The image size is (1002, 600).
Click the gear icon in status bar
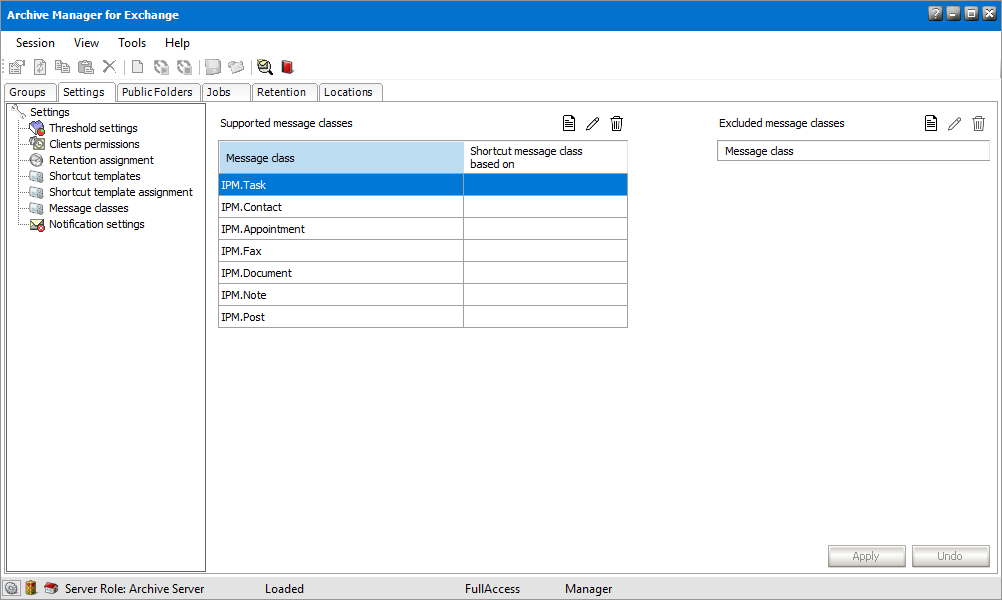click(x=12, y=588)
